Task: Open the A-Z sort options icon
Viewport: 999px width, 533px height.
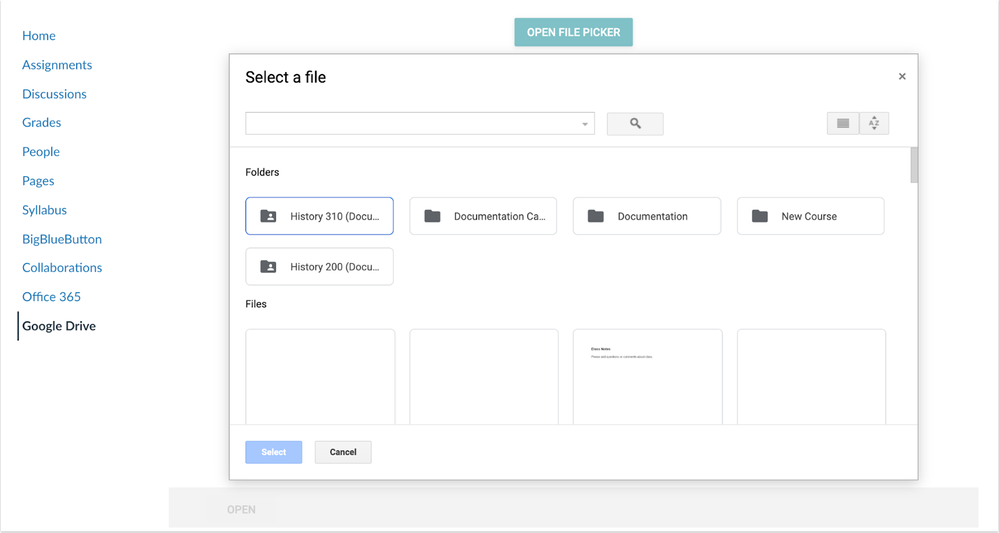Action: pos(874,124)
